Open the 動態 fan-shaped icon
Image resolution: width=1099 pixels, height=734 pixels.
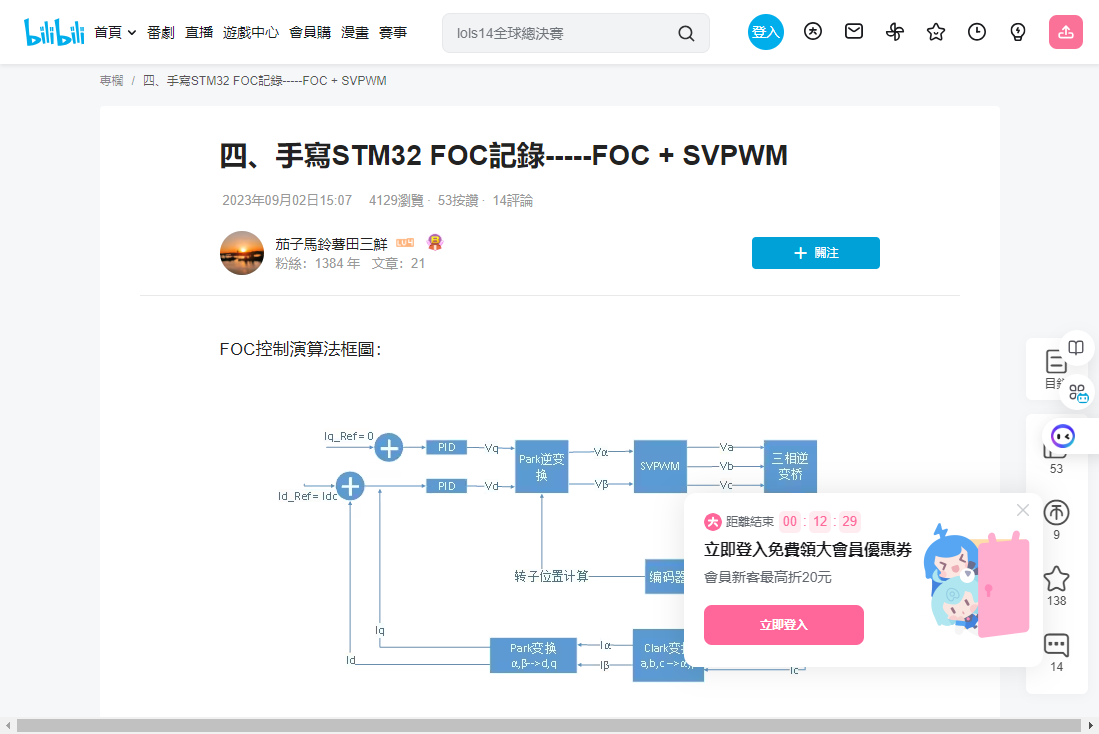coord(895,32)
